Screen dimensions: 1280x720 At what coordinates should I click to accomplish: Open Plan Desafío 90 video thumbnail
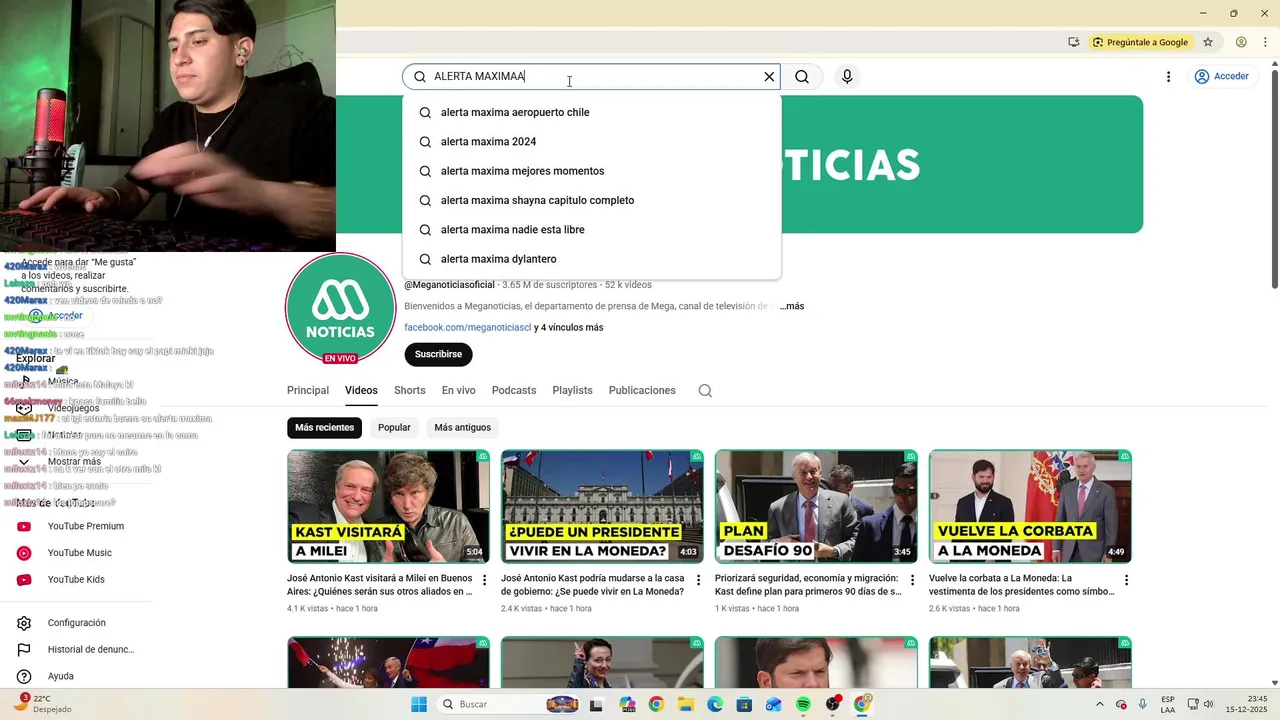pos(816,506)
